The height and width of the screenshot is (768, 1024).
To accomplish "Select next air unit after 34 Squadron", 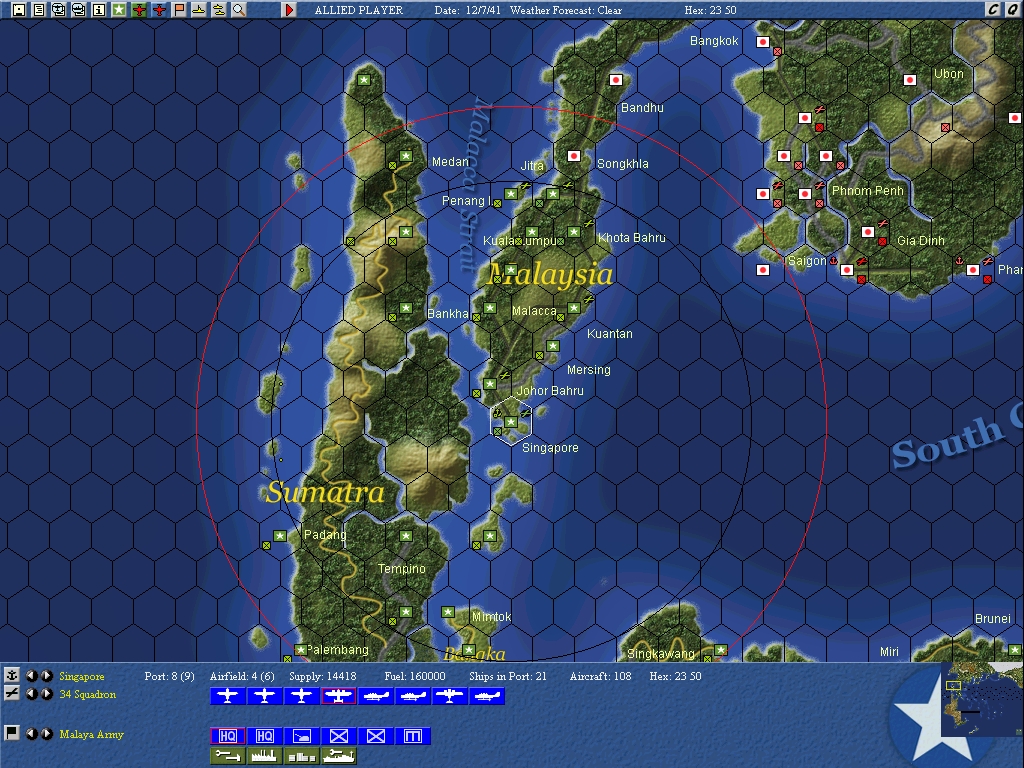I will [x=46, y=694].
